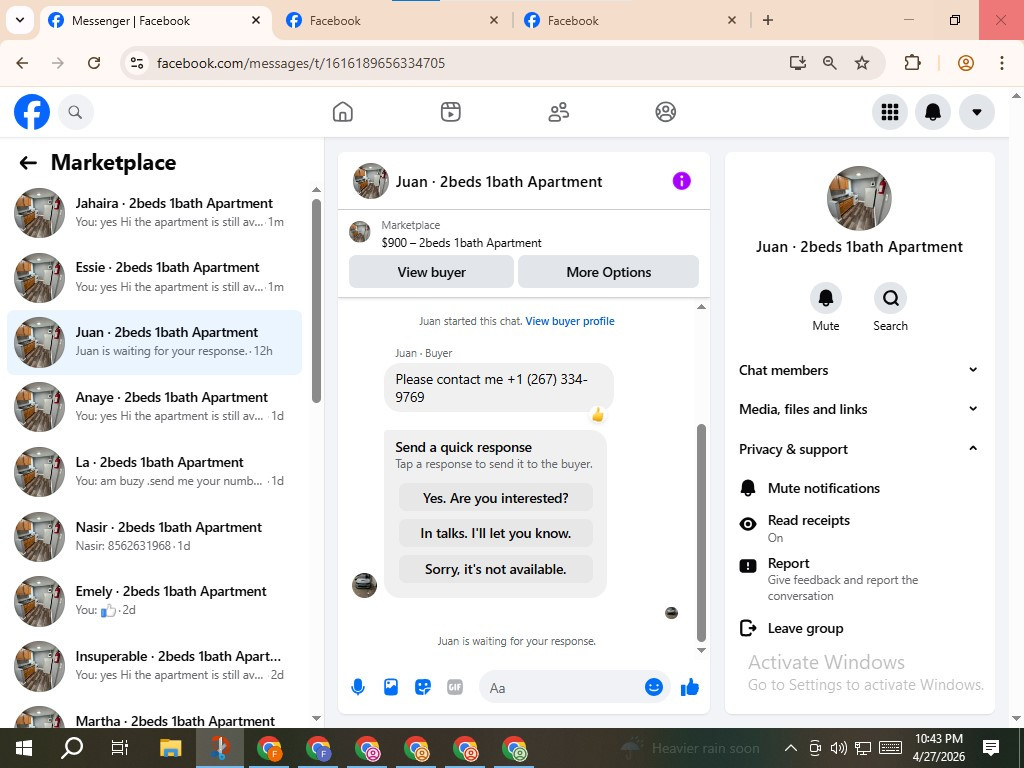Open Emely's apartment conversation

click(x=155, y=601)
